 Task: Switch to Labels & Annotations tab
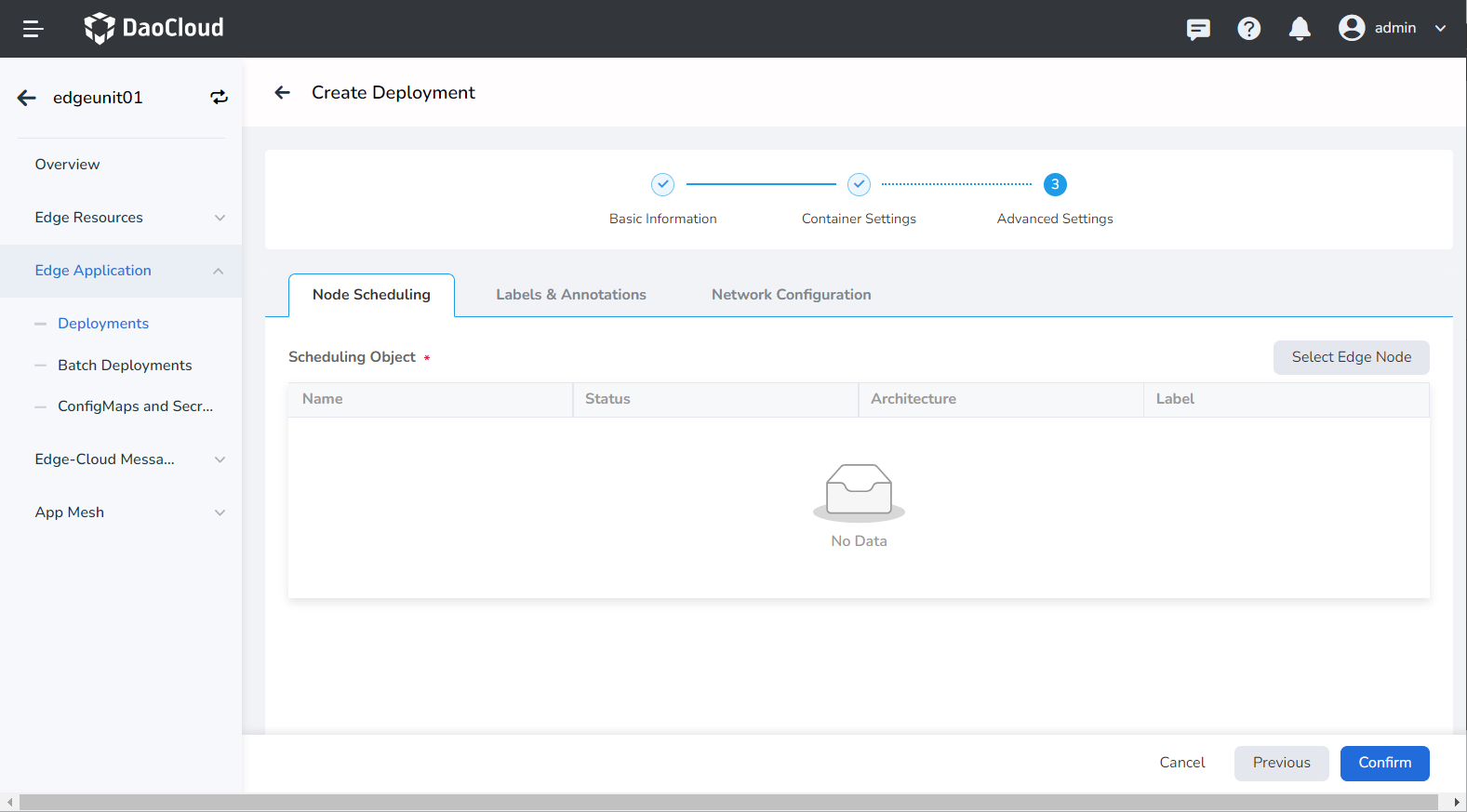pyautogui.click(x=570, y=295)
